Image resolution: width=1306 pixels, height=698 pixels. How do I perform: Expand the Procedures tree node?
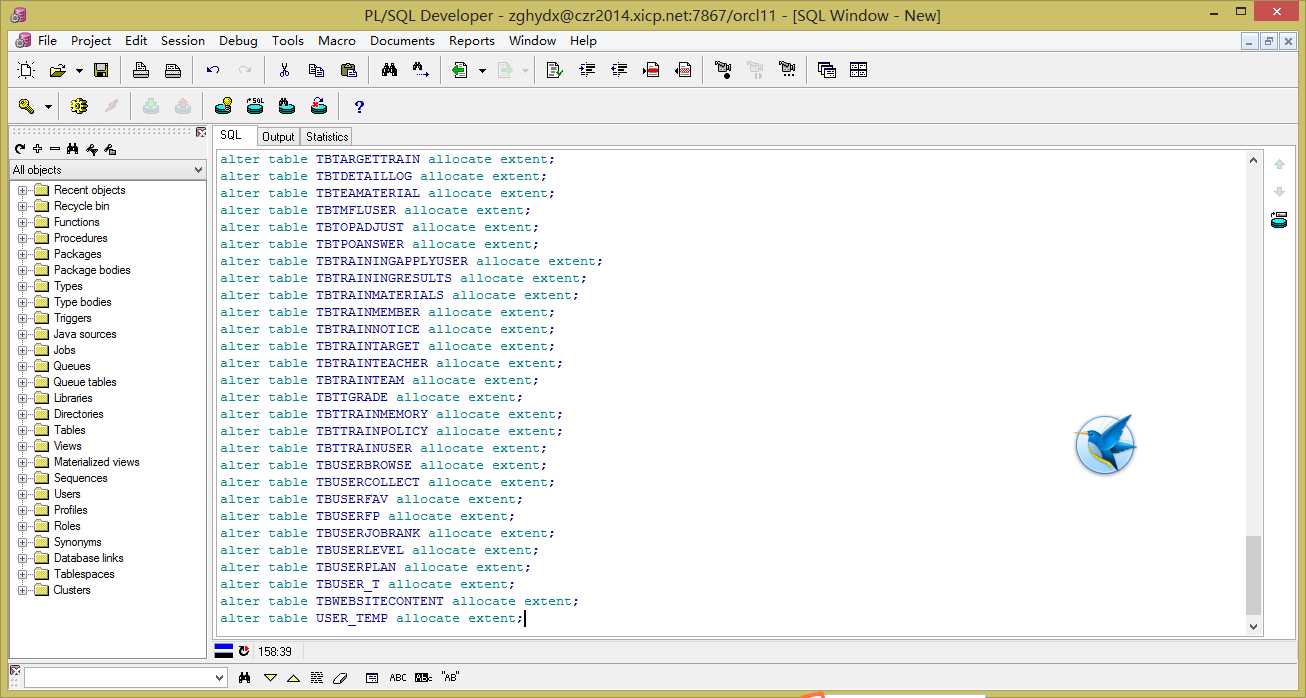coord(22,238)
